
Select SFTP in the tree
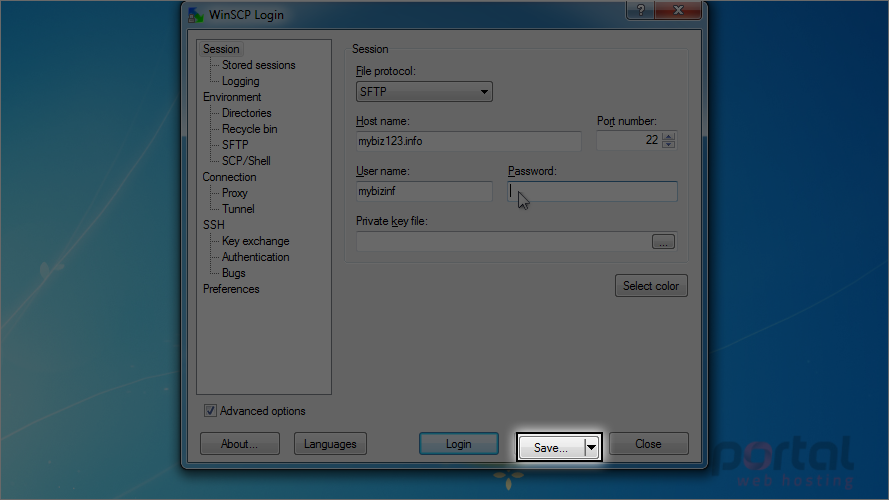click(235, 145)
